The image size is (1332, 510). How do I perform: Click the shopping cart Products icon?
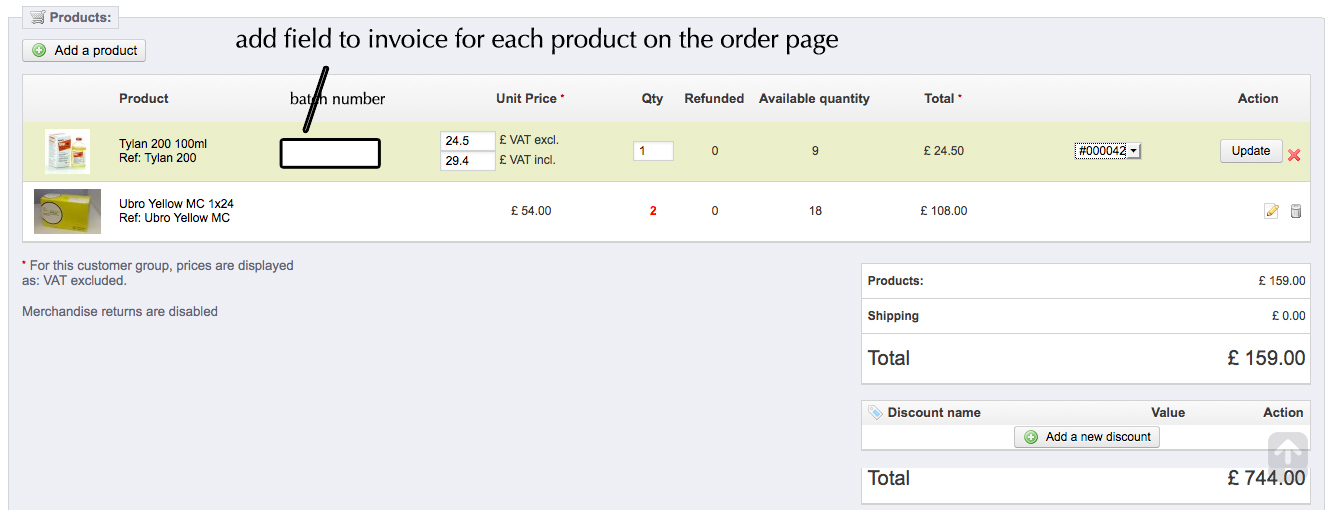coord(37,17)
